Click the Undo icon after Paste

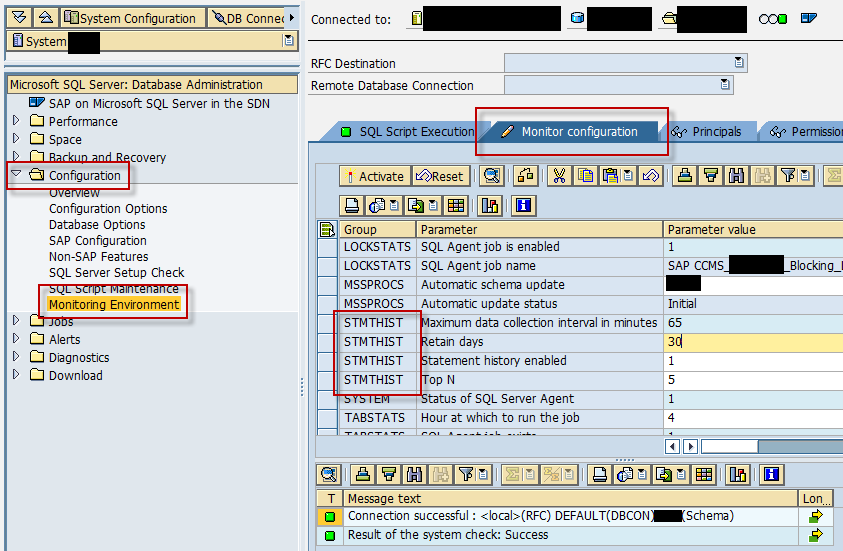650,176
